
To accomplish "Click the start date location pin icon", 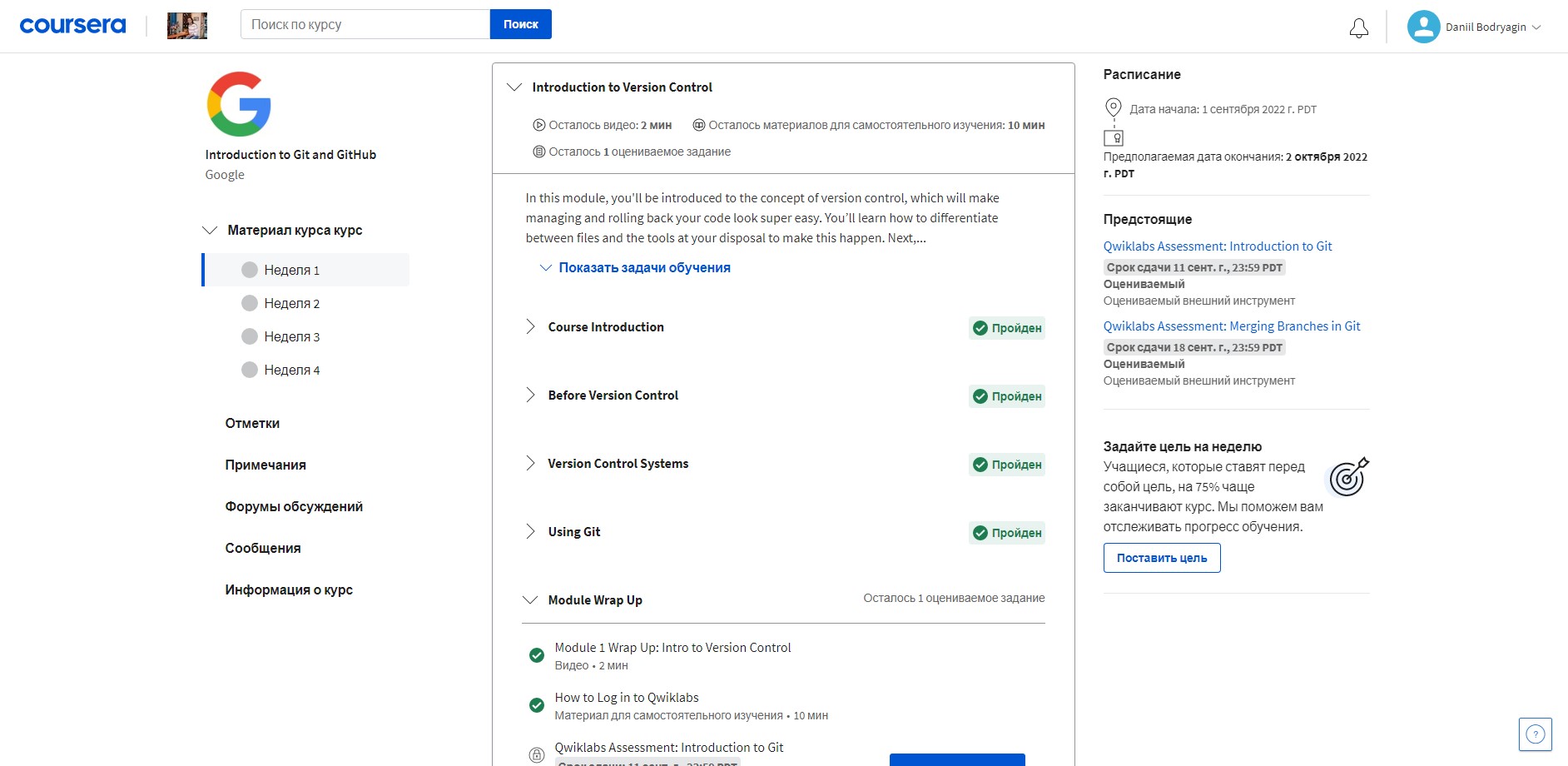I will [x=1113, y=108].
